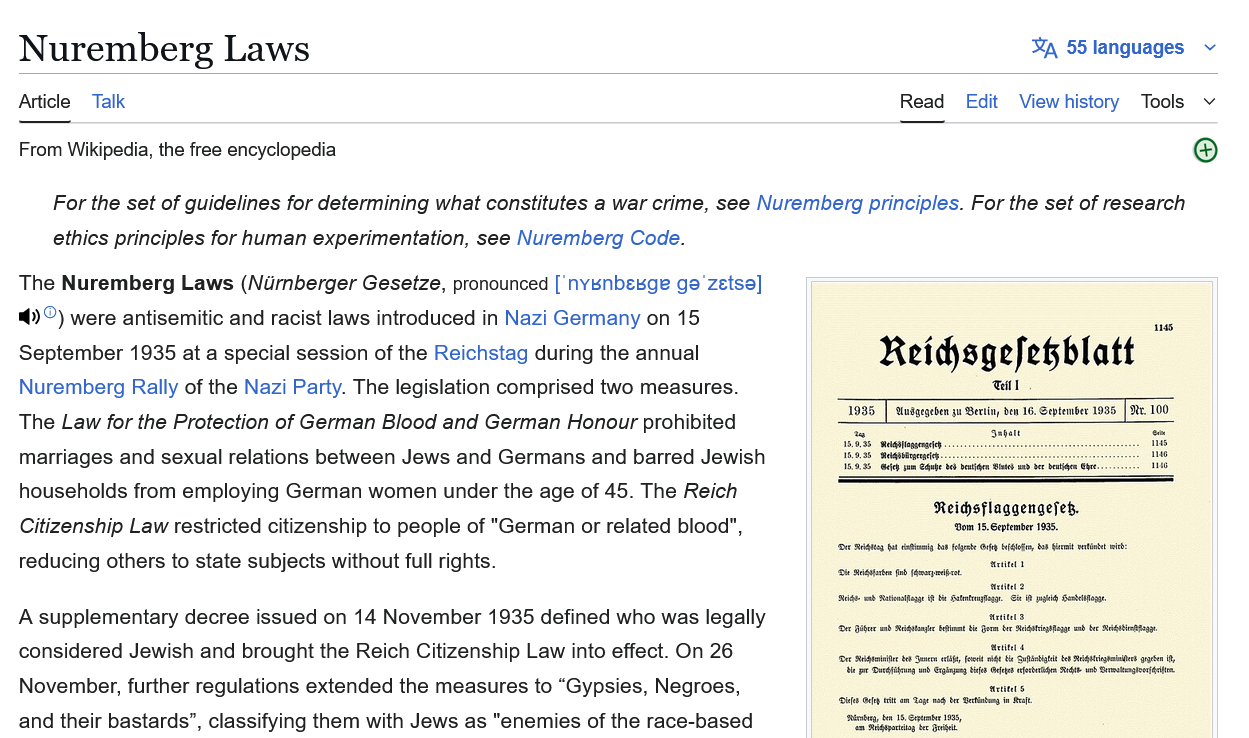Select the Article tab

tap(44, 101)
